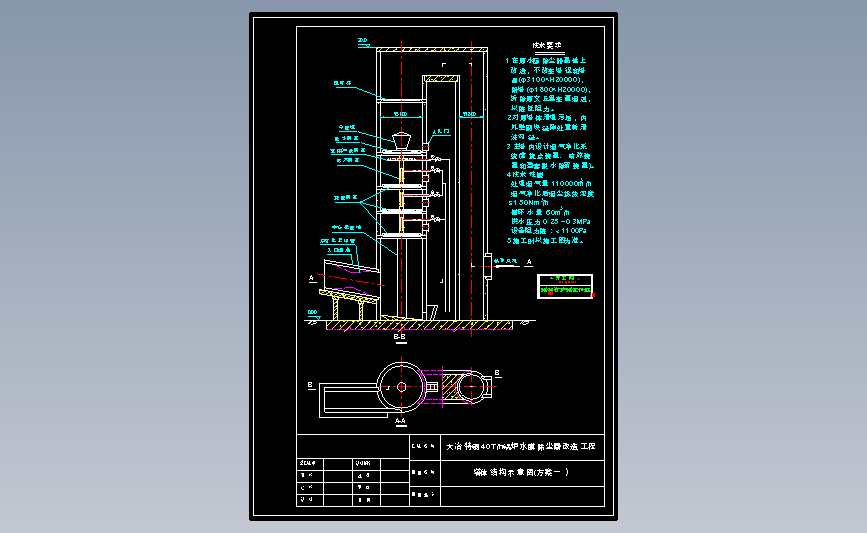This screenshot has height=533, width=867.
Task: Click the <1100Pa equipment resistance line
Action: [x=549, y=231]
